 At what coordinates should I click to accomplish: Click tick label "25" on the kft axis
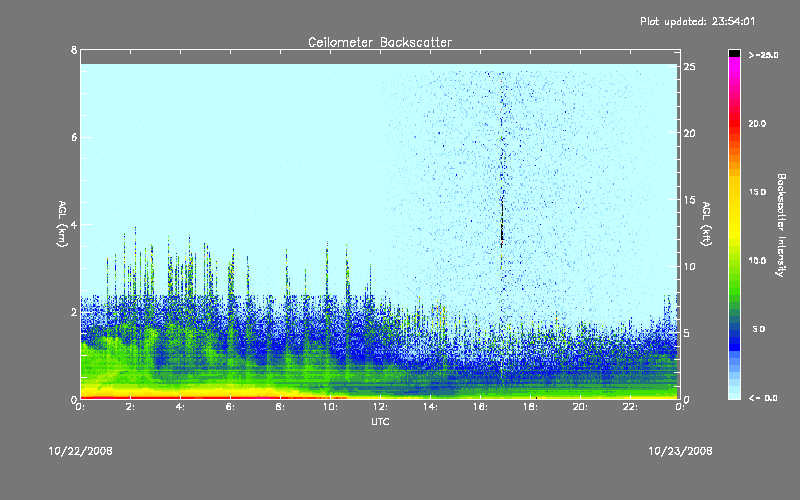point(690,67)
